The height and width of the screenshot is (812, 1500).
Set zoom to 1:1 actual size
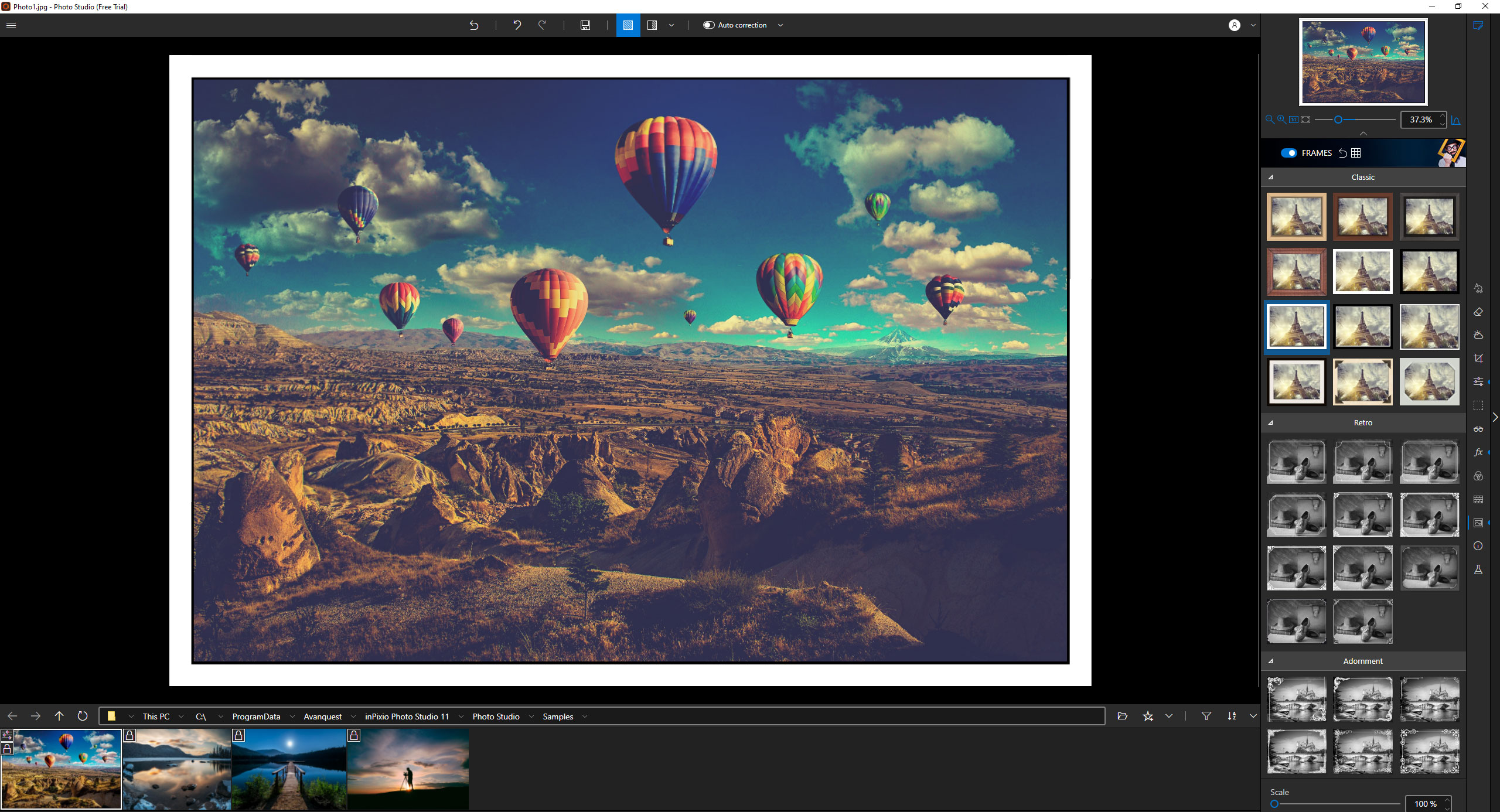click(x=1293, y=119)
